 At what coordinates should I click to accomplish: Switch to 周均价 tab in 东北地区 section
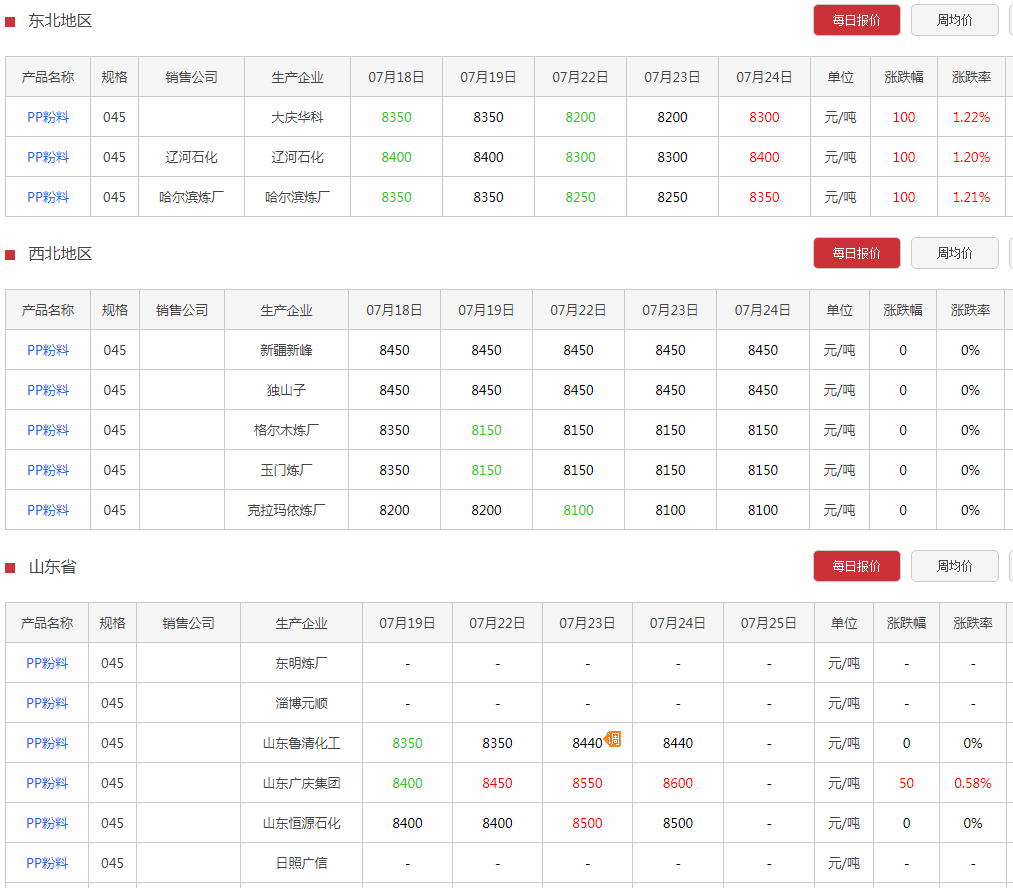[x=954, y=20]
